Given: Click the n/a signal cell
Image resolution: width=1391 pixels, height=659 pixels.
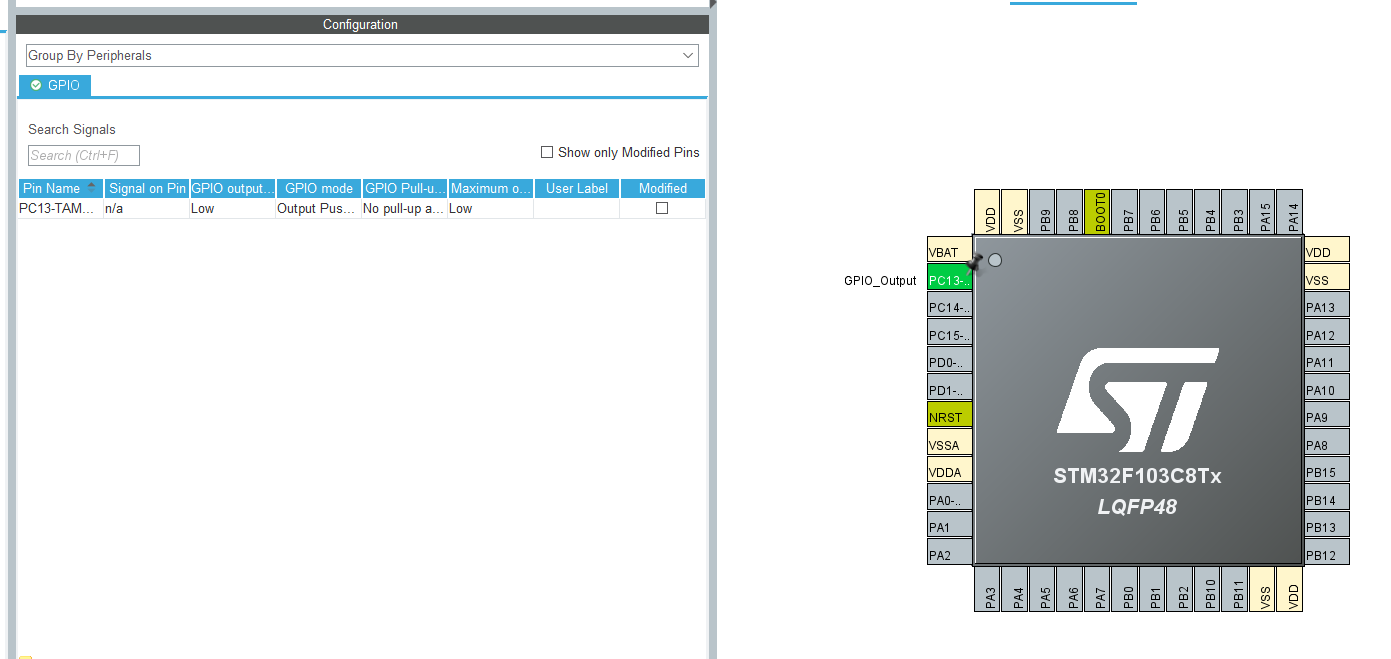Looking at the screenshot, I should pyautogui.click(x=147, y=208).
